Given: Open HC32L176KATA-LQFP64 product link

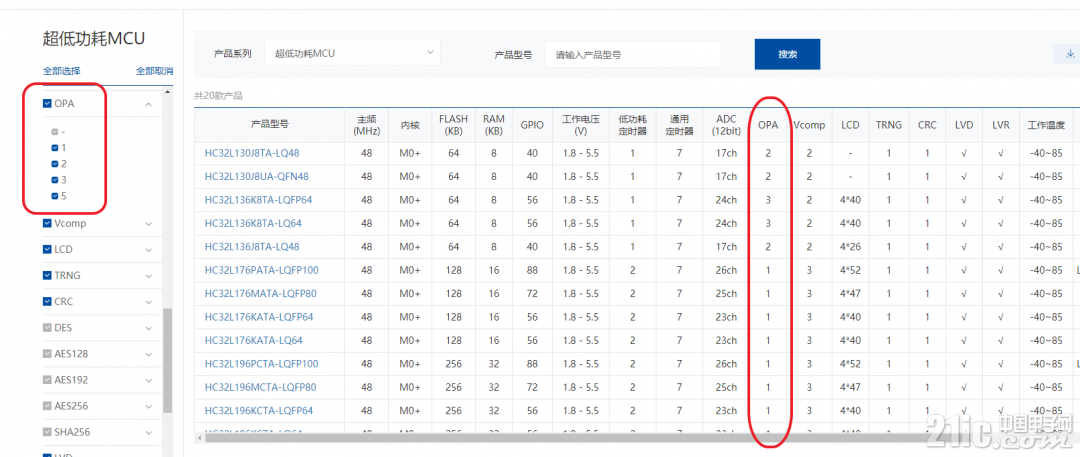Looking at the screenshot, I should point(259,317).
